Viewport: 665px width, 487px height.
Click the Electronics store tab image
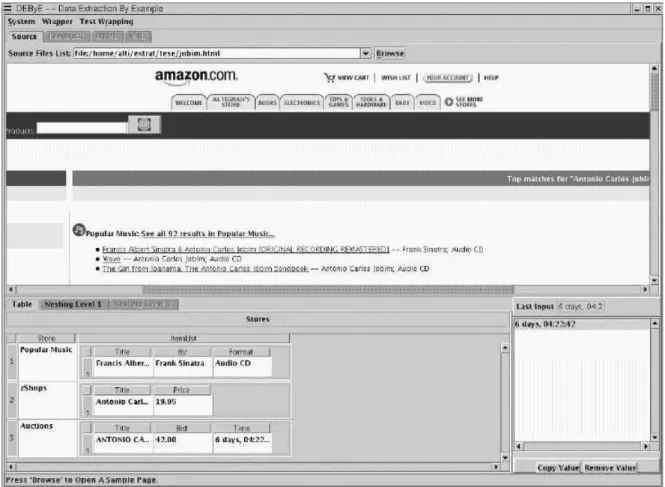(302, 103)
